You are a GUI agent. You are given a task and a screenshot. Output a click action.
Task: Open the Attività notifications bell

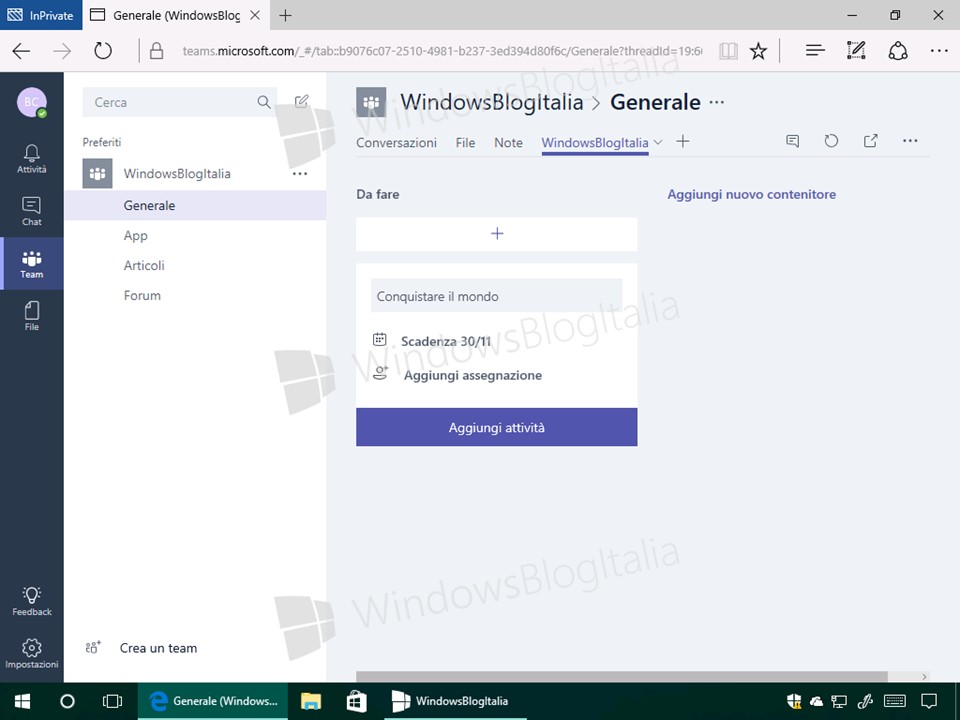click(x=31, y=159)
